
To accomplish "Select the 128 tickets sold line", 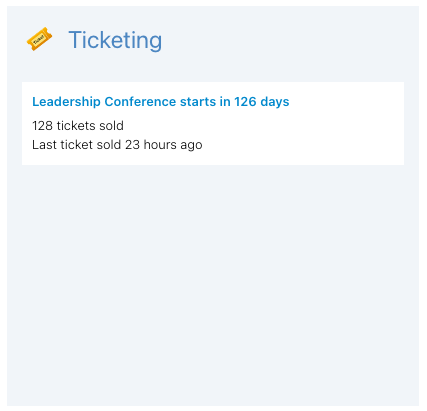I will click(x=78, y=126).
